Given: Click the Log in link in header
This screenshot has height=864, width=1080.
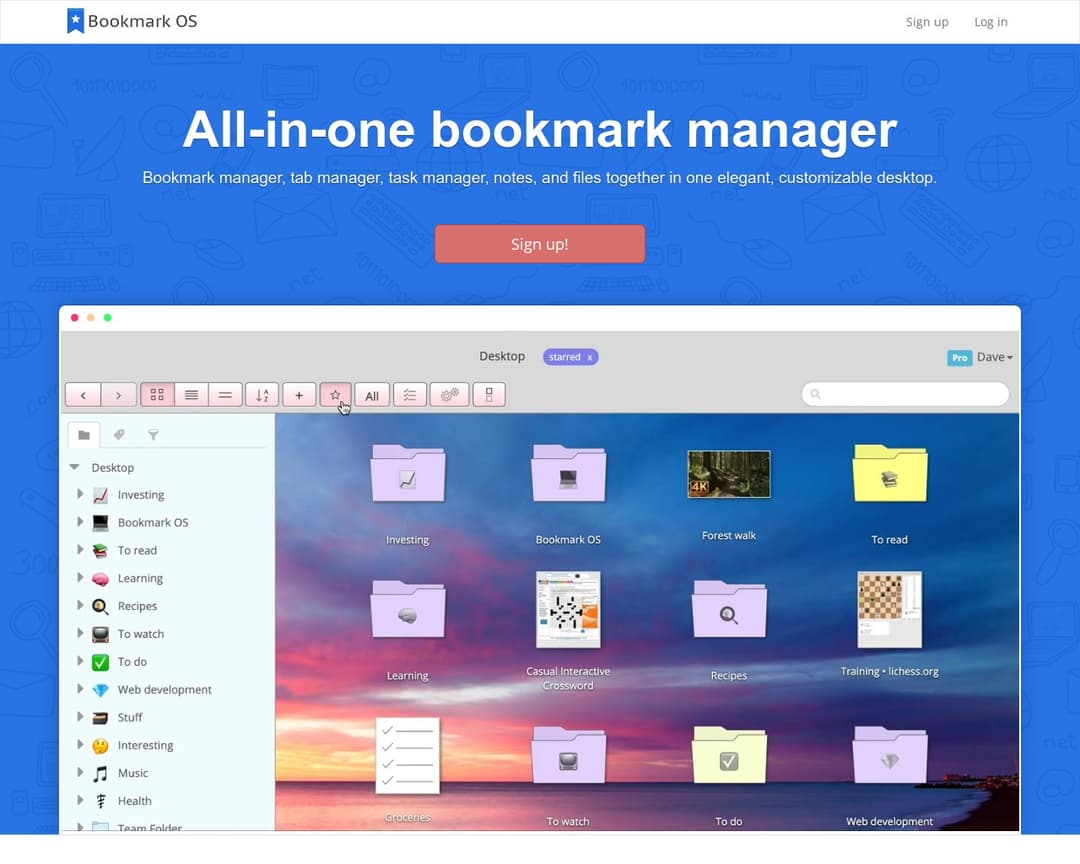Looking at the screenshot, I should pos(990,22).
